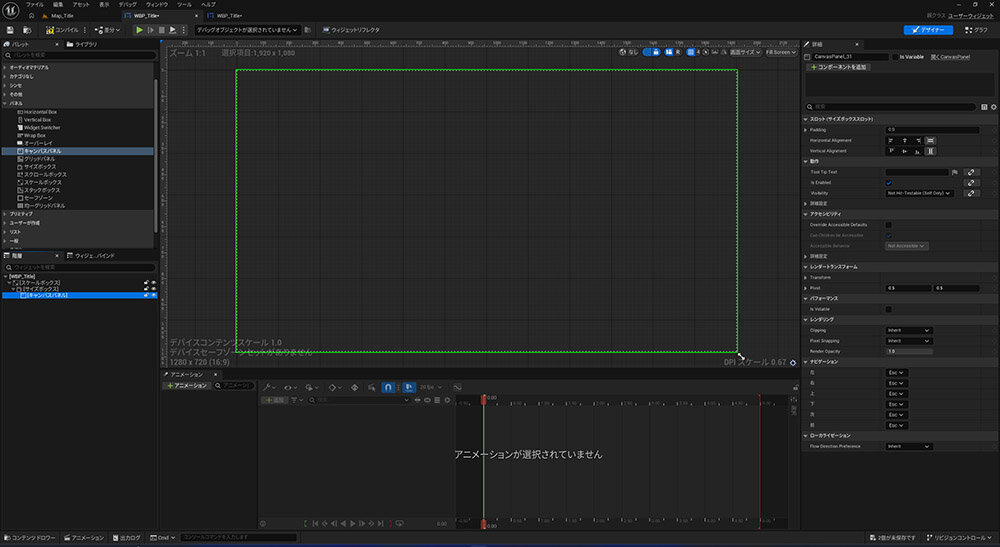Open the Visibility dropdown

pyautogui.click(x=919, y=193)
